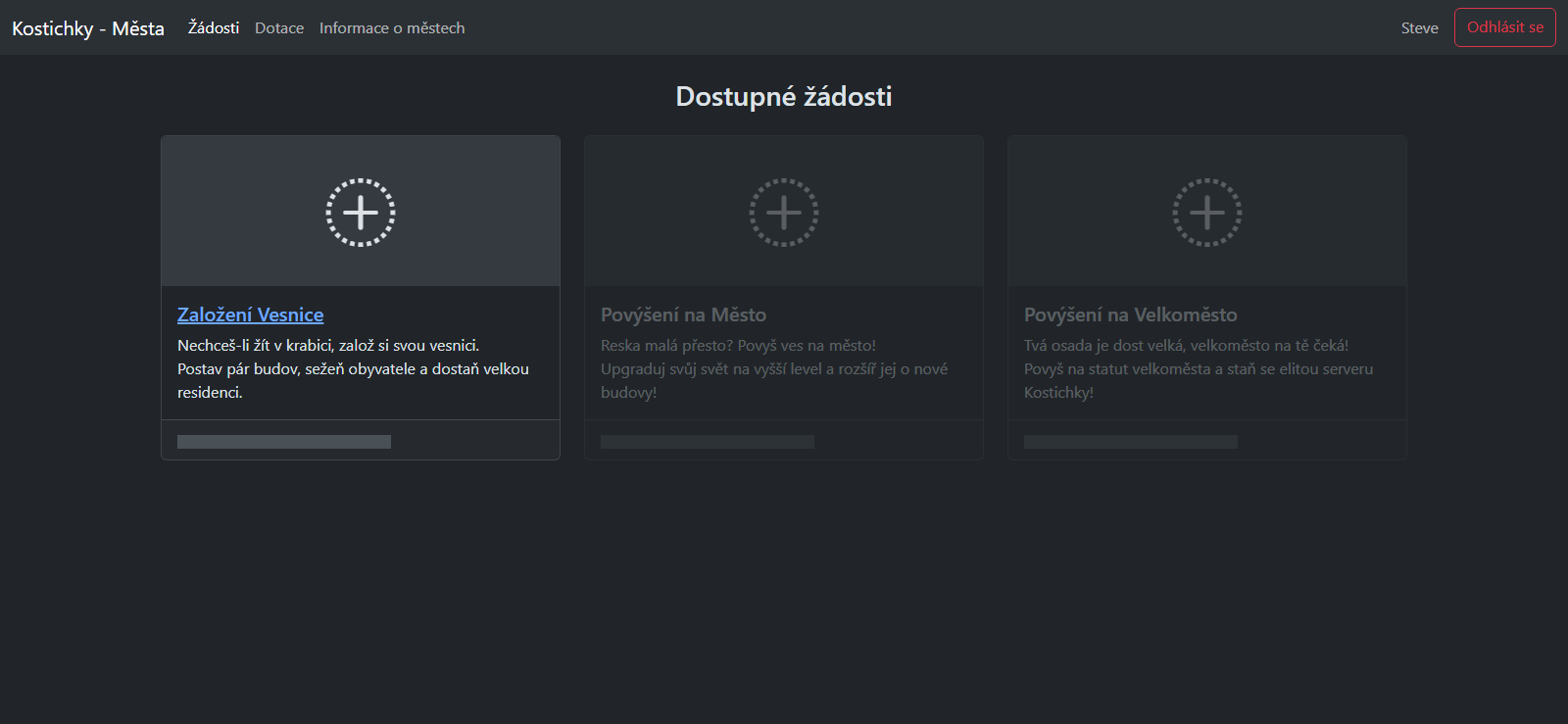
Task: Click the plus icon on Povýšení na Město card
Action: tap(784, 213)
